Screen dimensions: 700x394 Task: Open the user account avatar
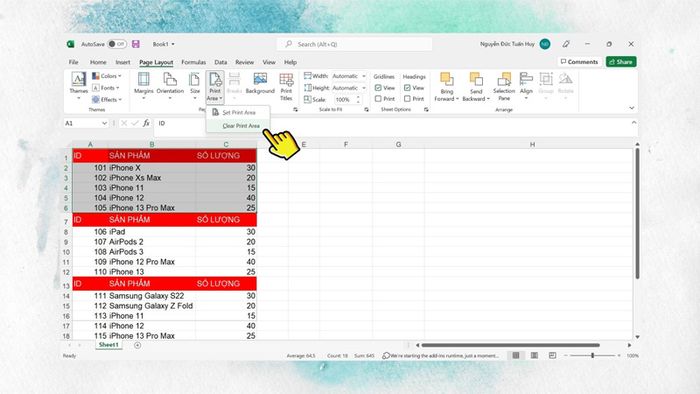[x=545, y=44]
